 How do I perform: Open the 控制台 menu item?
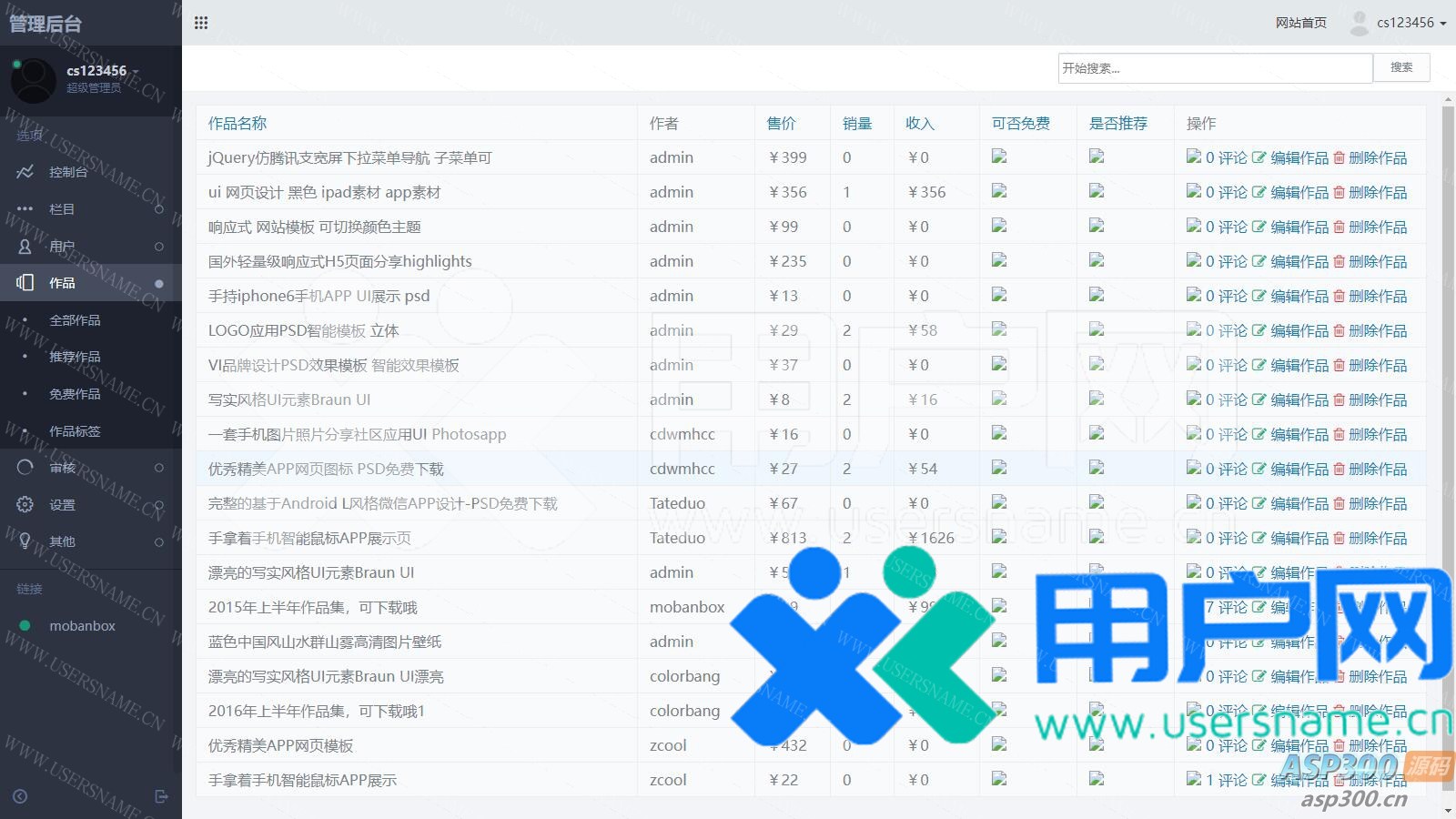tap(68, 172)
